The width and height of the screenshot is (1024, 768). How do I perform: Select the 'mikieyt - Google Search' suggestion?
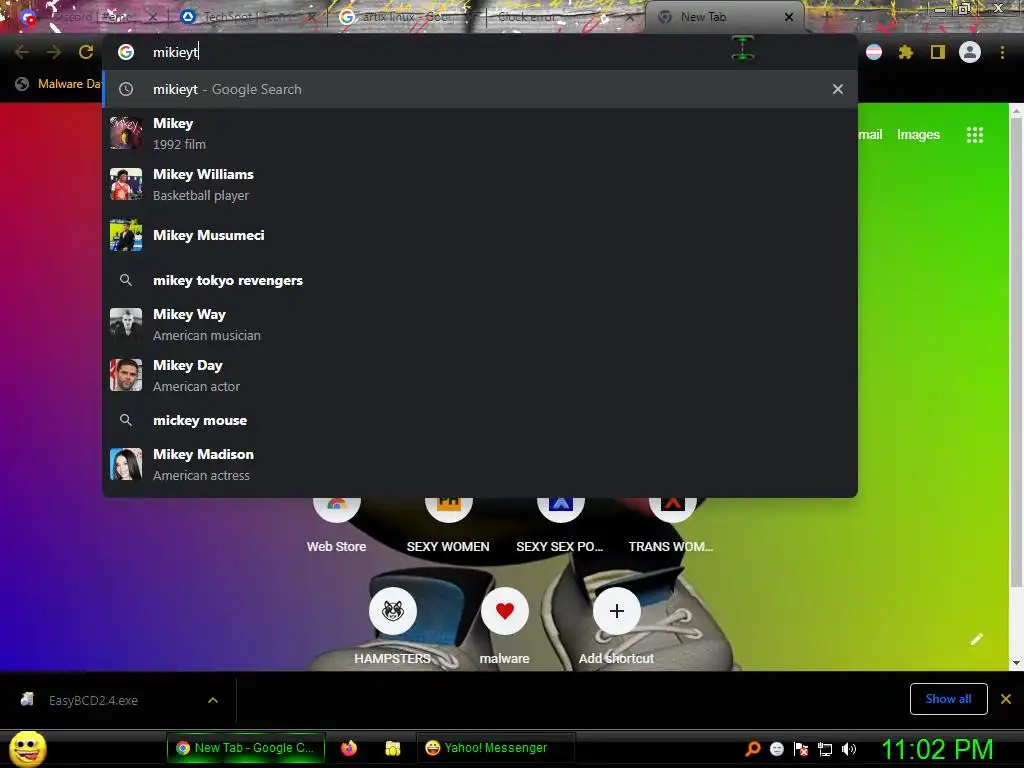point(480,89)
